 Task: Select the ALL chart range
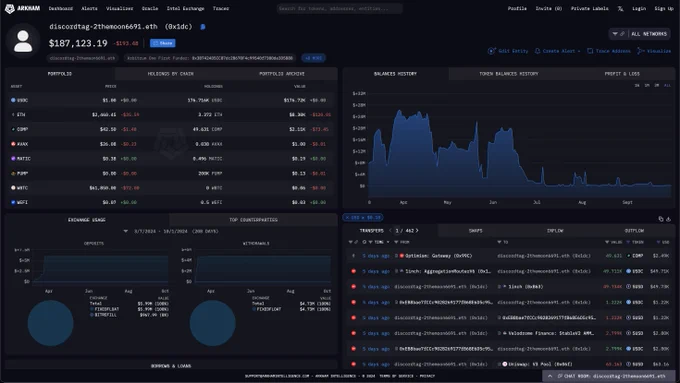667,85
